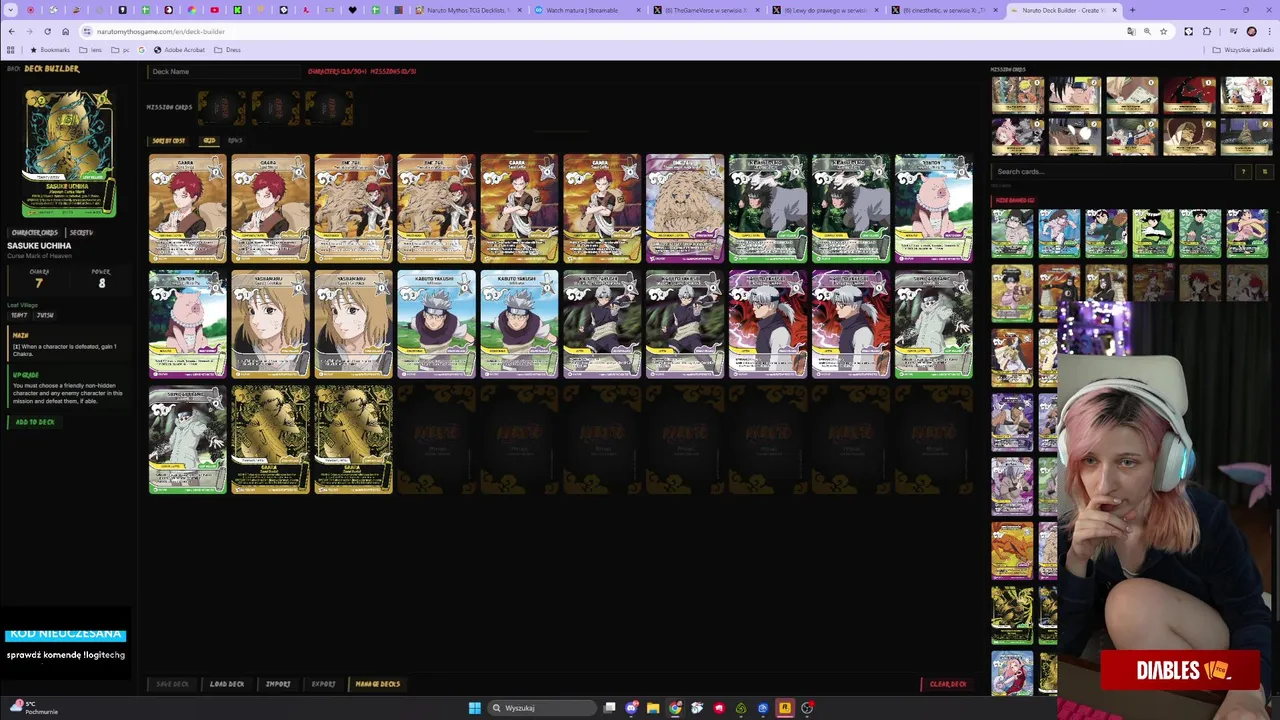Click the browser profile avatar
The image size is (1280, 720).
(x=1251, y=31)
